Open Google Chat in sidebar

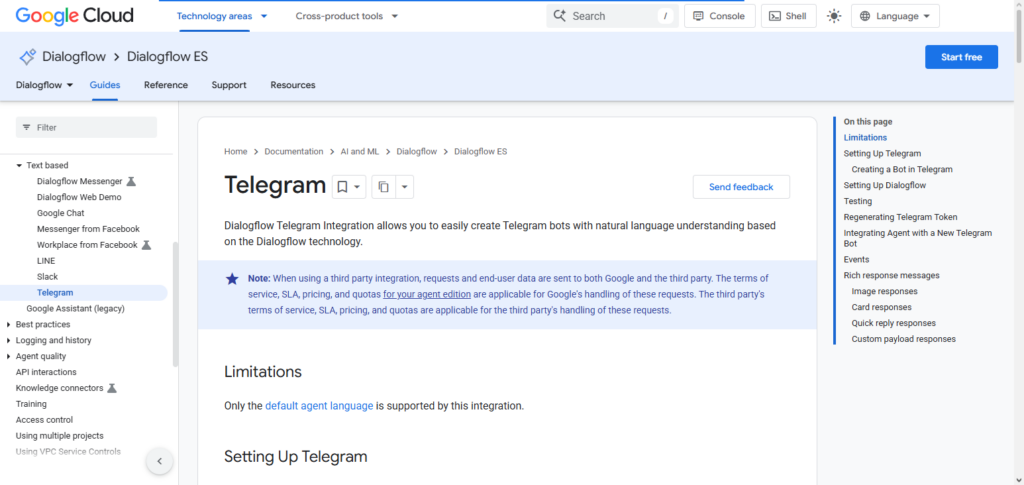(61, 213)
